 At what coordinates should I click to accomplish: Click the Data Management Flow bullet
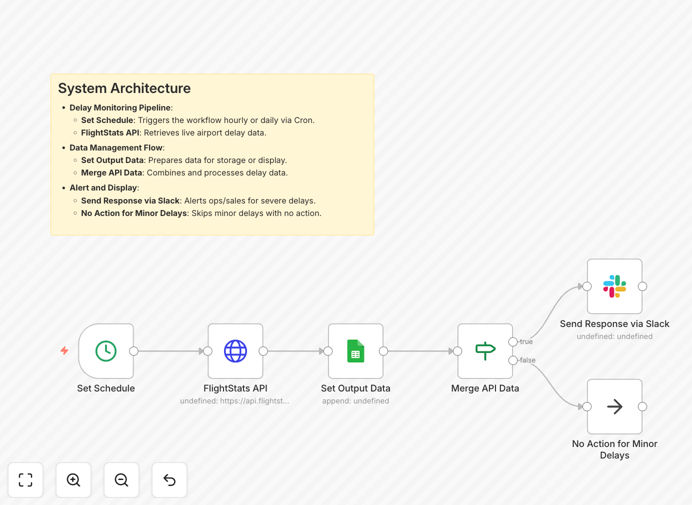tap(117, 147)
